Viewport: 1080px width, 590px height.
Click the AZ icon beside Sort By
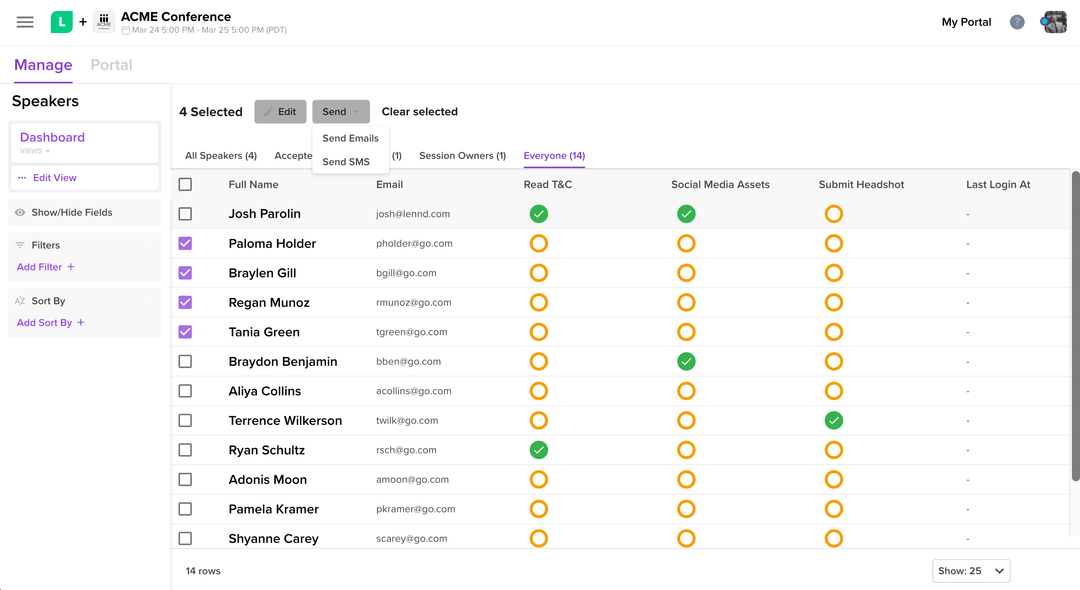(x=22, y=300)
